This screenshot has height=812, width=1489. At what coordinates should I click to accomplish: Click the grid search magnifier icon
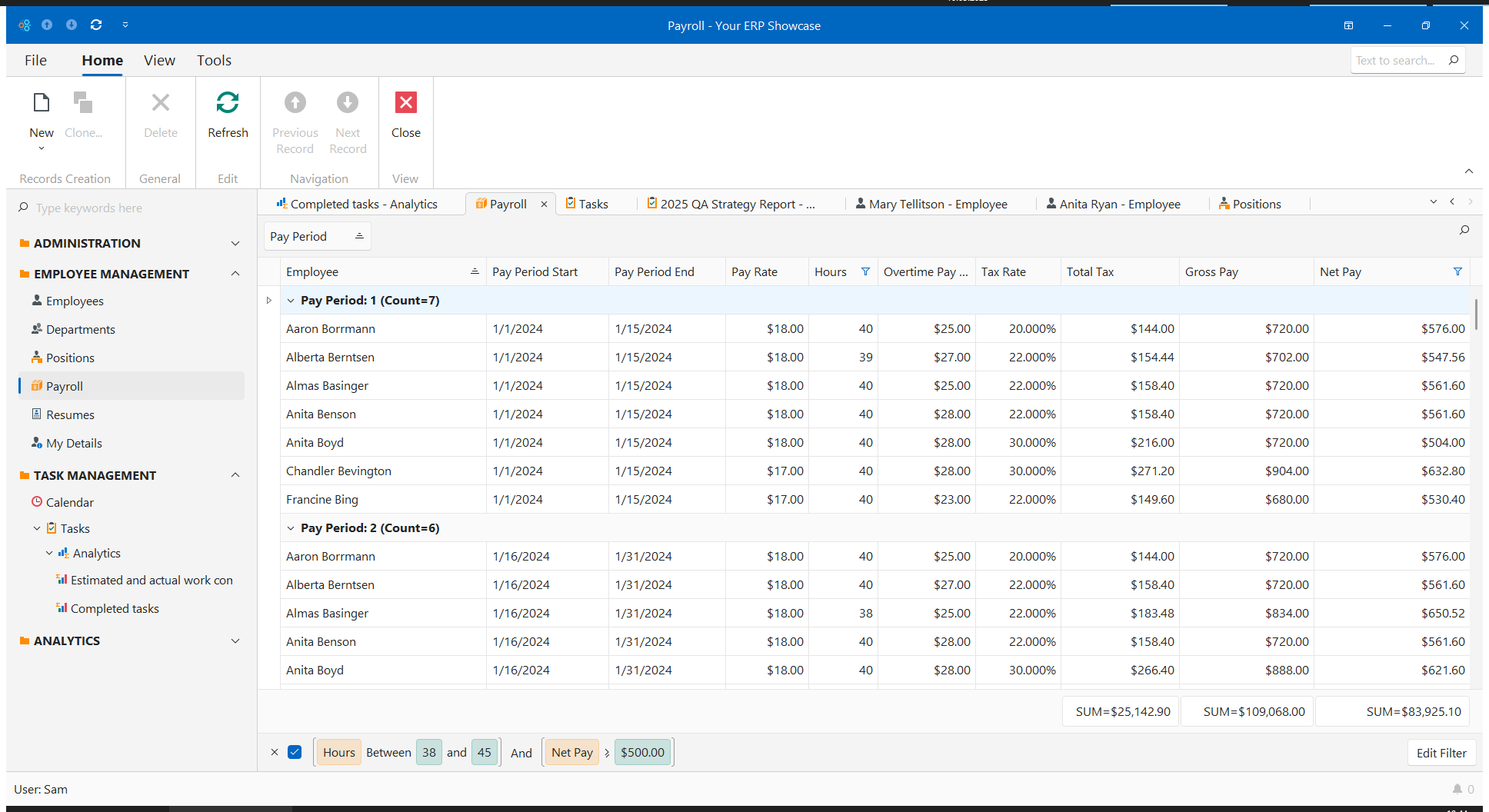1464,230
